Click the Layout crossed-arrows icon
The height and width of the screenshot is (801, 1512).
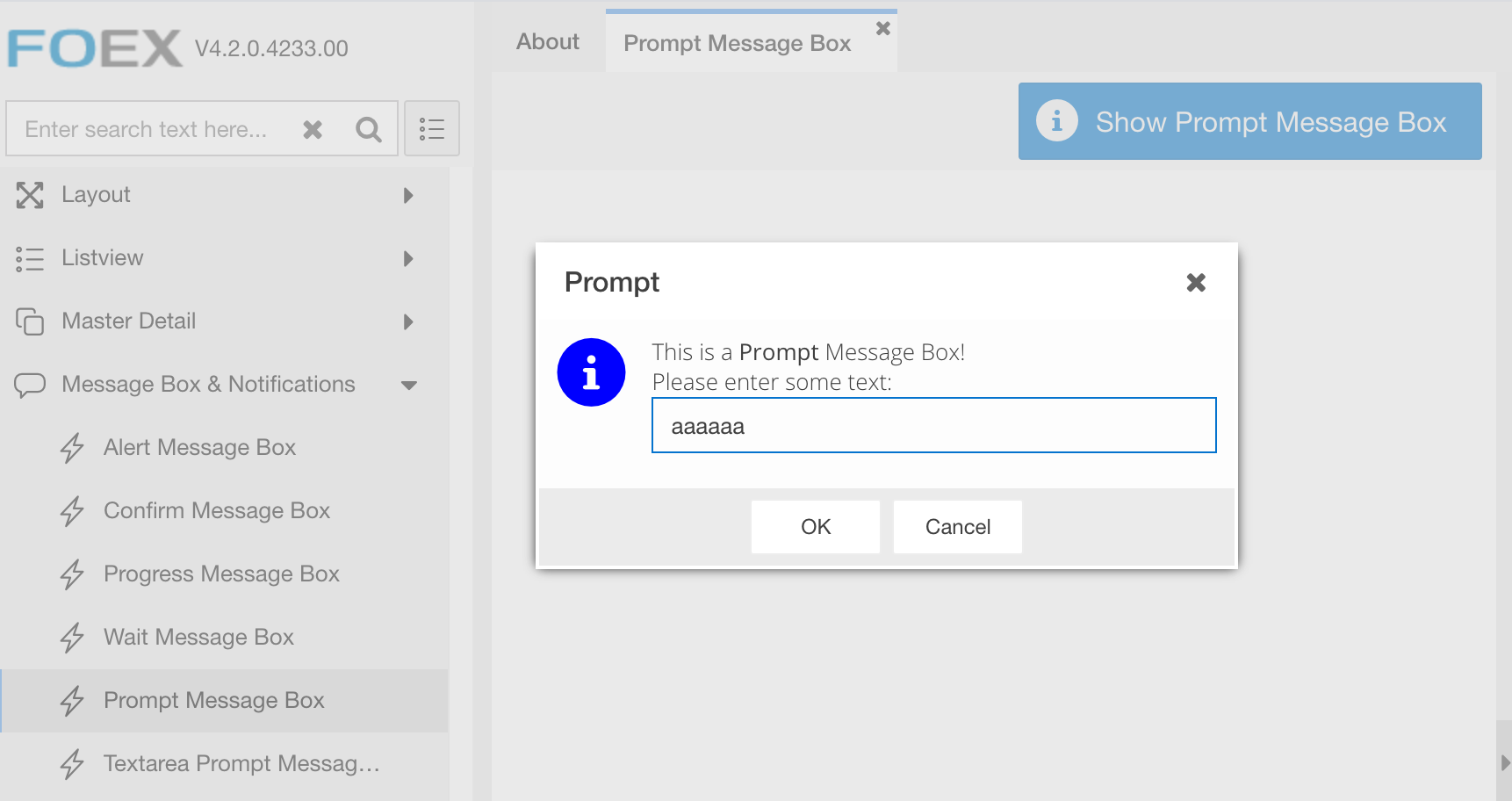[x=30, y=195]
